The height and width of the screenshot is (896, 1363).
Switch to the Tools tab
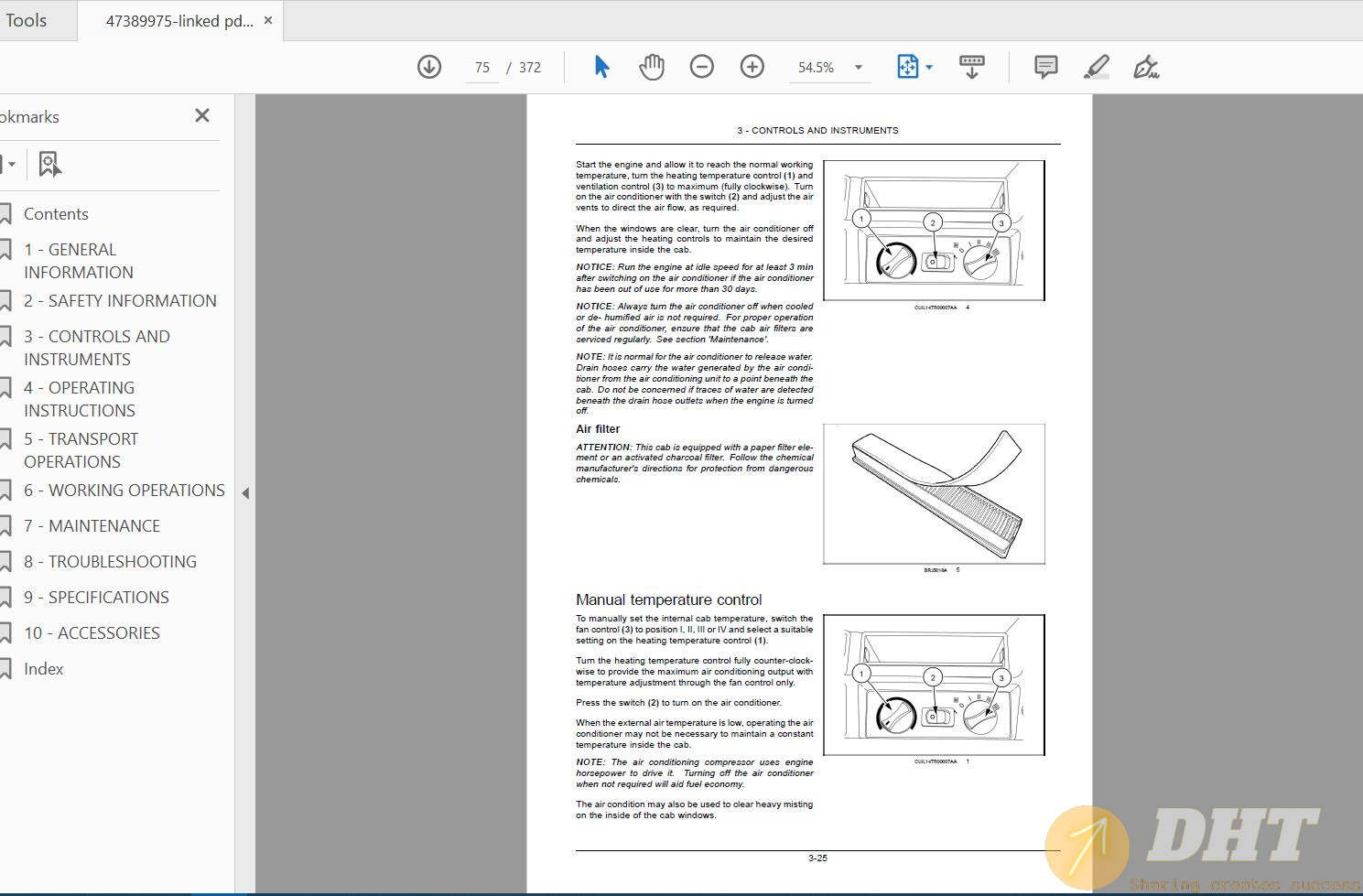[x=26, y=20]
